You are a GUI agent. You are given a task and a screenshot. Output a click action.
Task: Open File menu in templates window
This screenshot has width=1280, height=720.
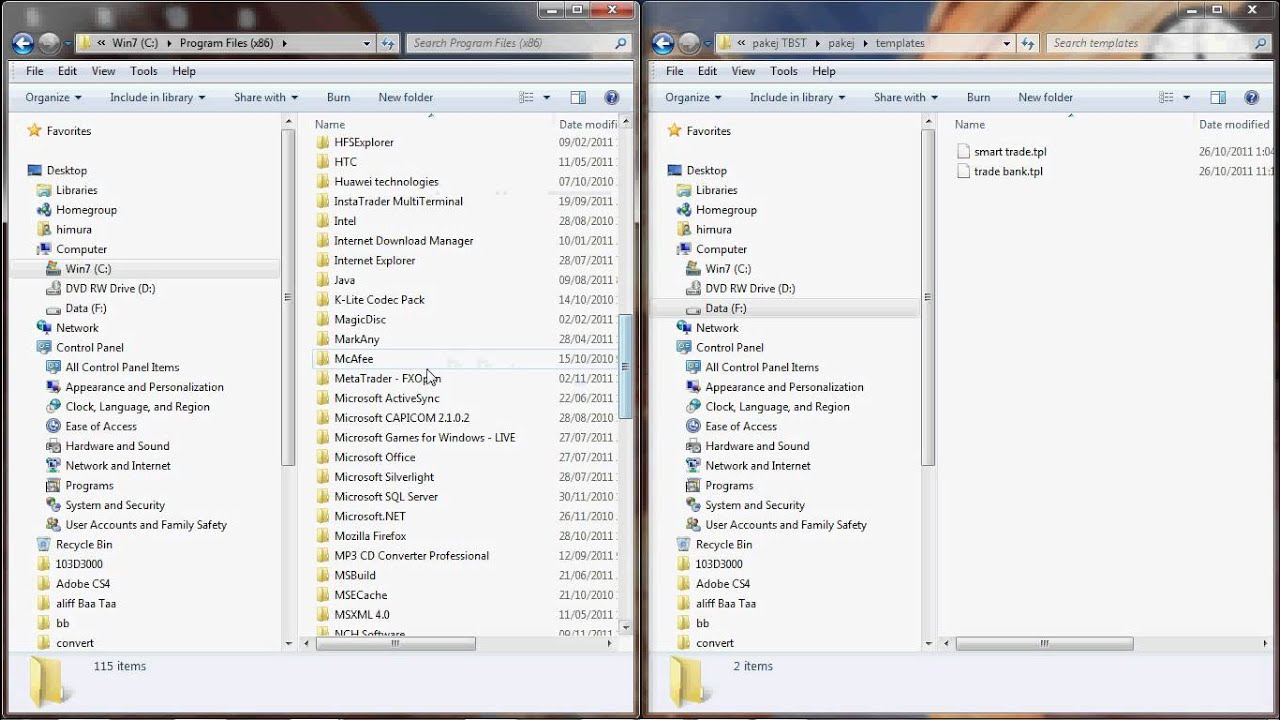tap(675, 71)
